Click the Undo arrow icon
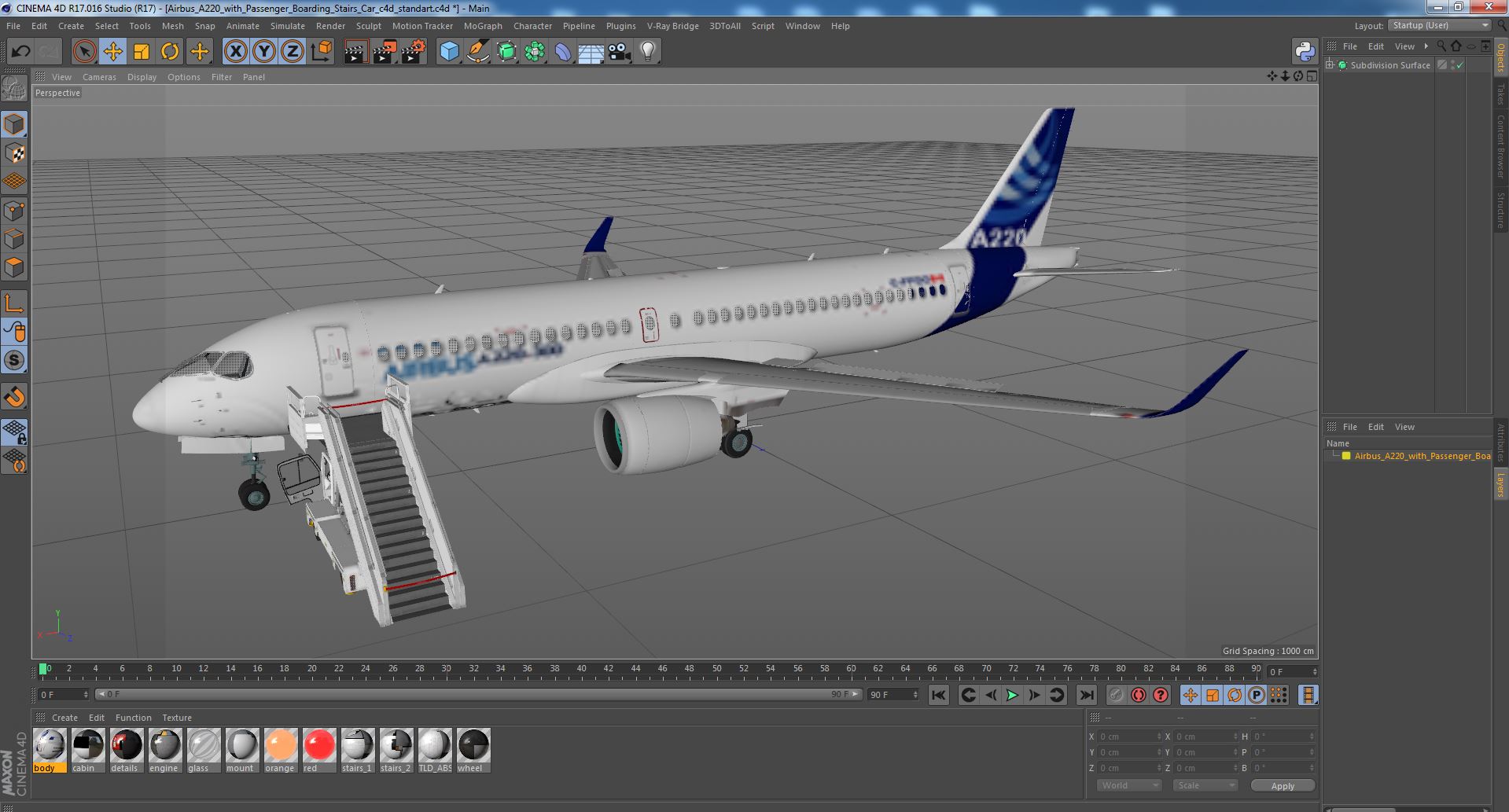This screenshot has width=1509, height=812. click(20, 52)
